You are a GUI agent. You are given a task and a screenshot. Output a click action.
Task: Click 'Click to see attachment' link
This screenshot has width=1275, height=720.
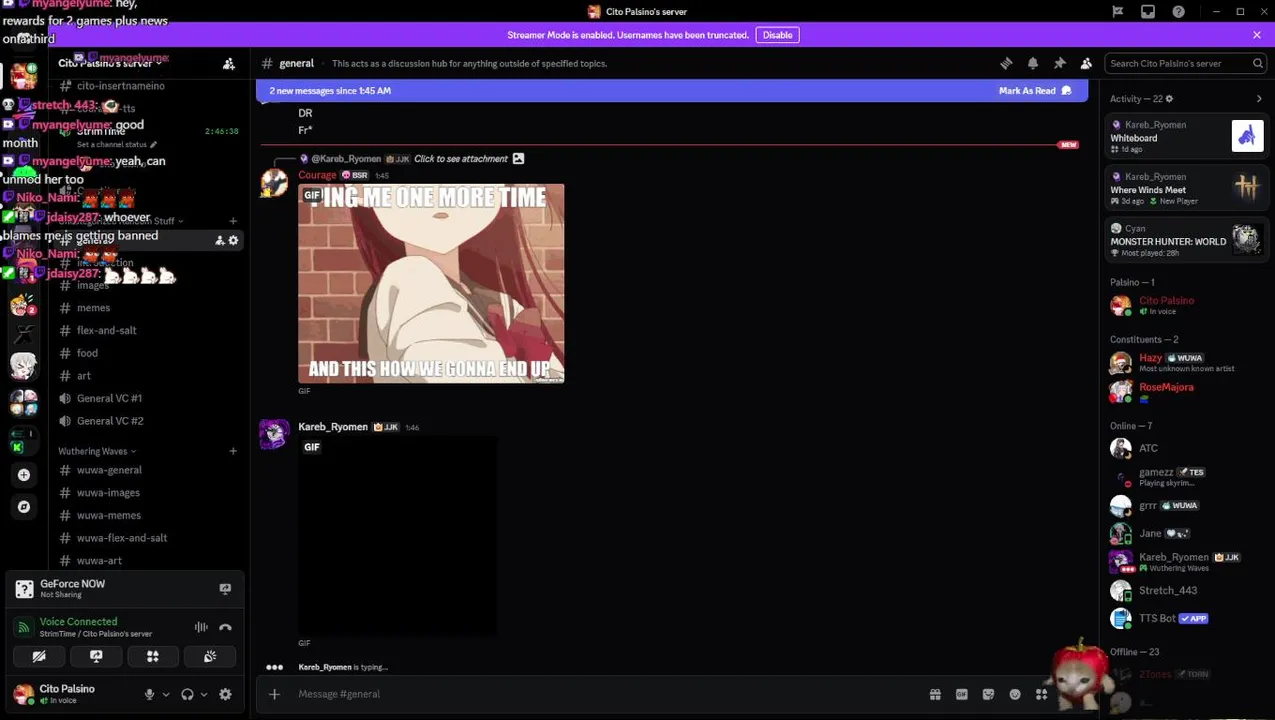click(x=461, y=159)
